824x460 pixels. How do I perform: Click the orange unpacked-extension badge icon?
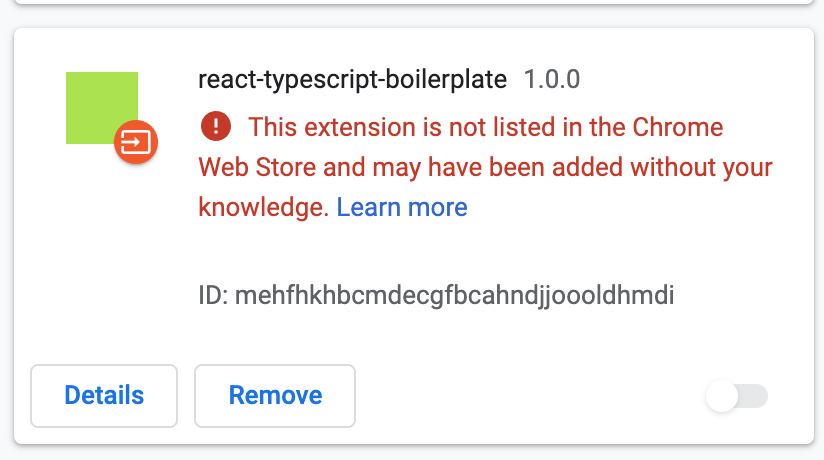pyautogui.click(x=136, y=142)
